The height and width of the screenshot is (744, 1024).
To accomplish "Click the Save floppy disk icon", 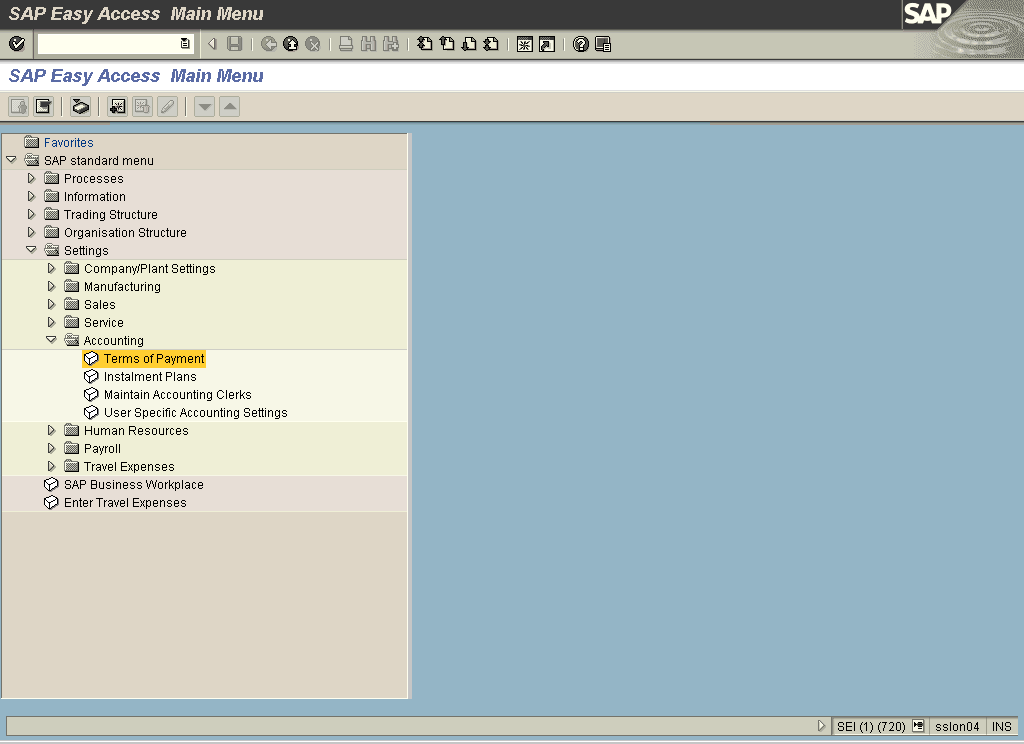I will click(234, 44).
